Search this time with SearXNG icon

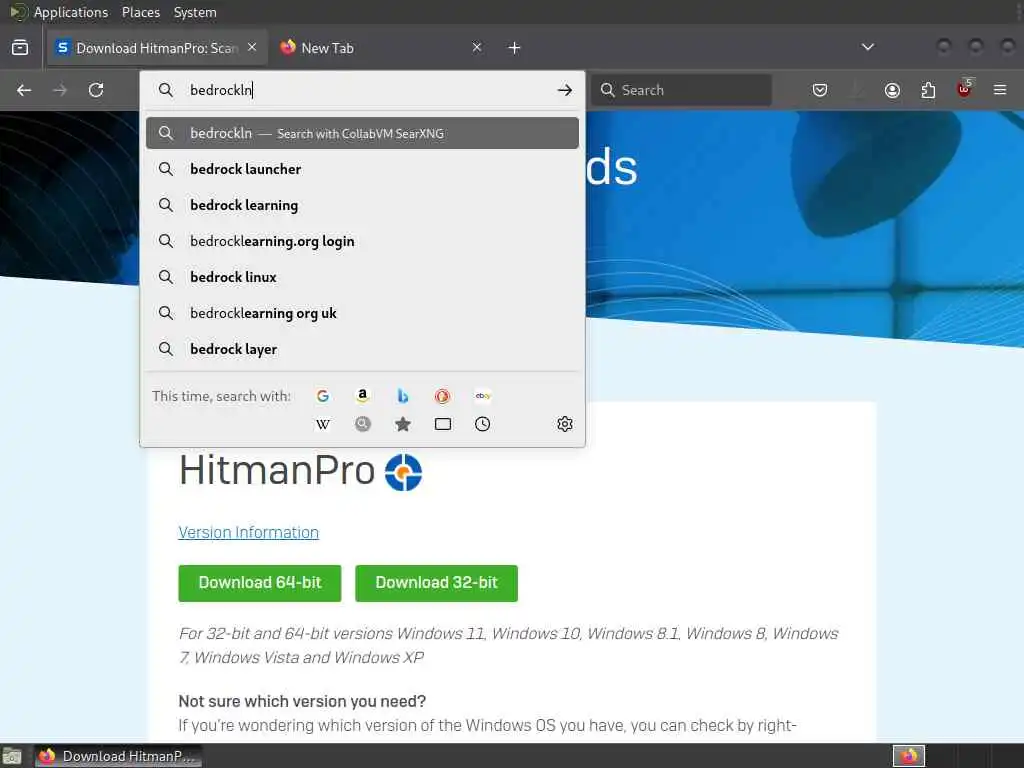(362, 424)
